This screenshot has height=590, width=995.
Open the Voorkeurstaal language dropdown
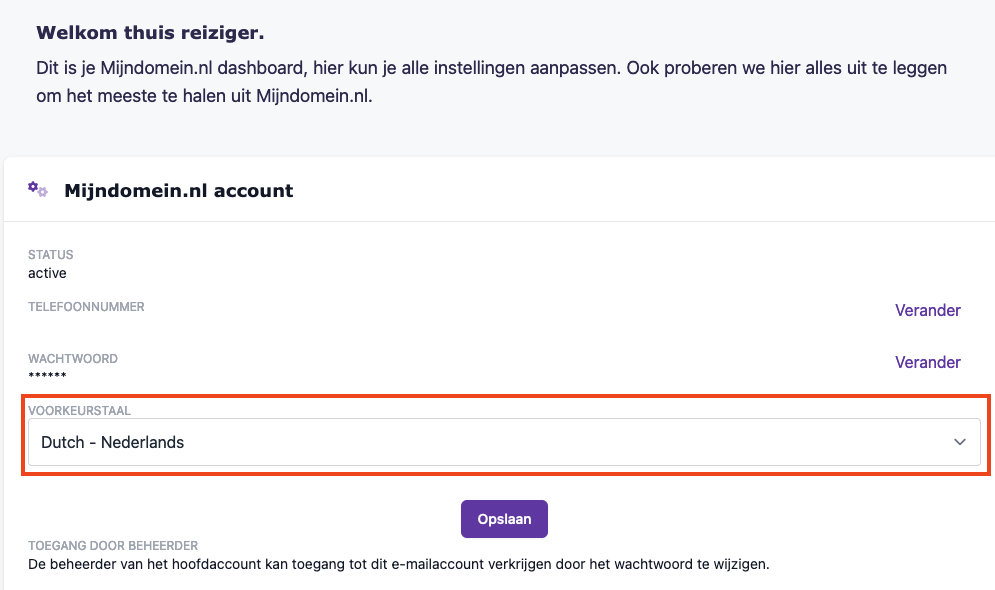pos(504,442)
